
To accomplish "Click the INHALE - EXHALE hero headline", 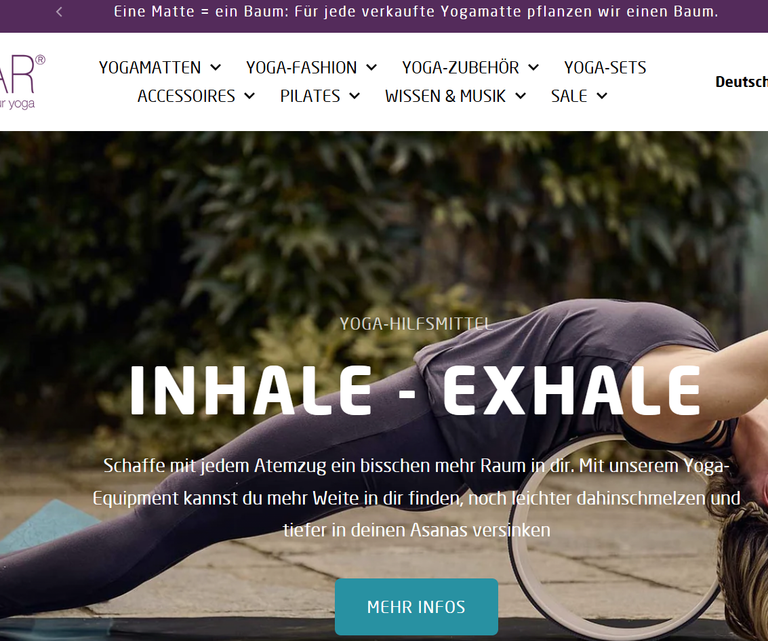I will tap(415, 391).
